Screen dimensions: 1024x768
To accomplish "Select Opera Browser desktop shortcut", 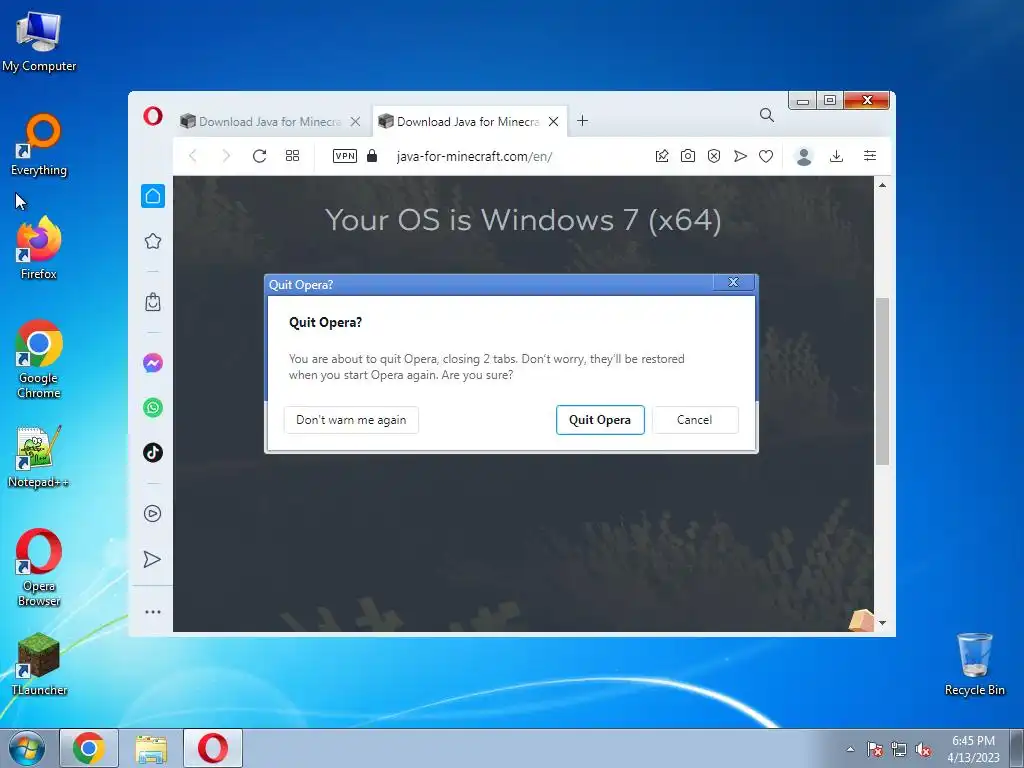I will click(39, 568).
